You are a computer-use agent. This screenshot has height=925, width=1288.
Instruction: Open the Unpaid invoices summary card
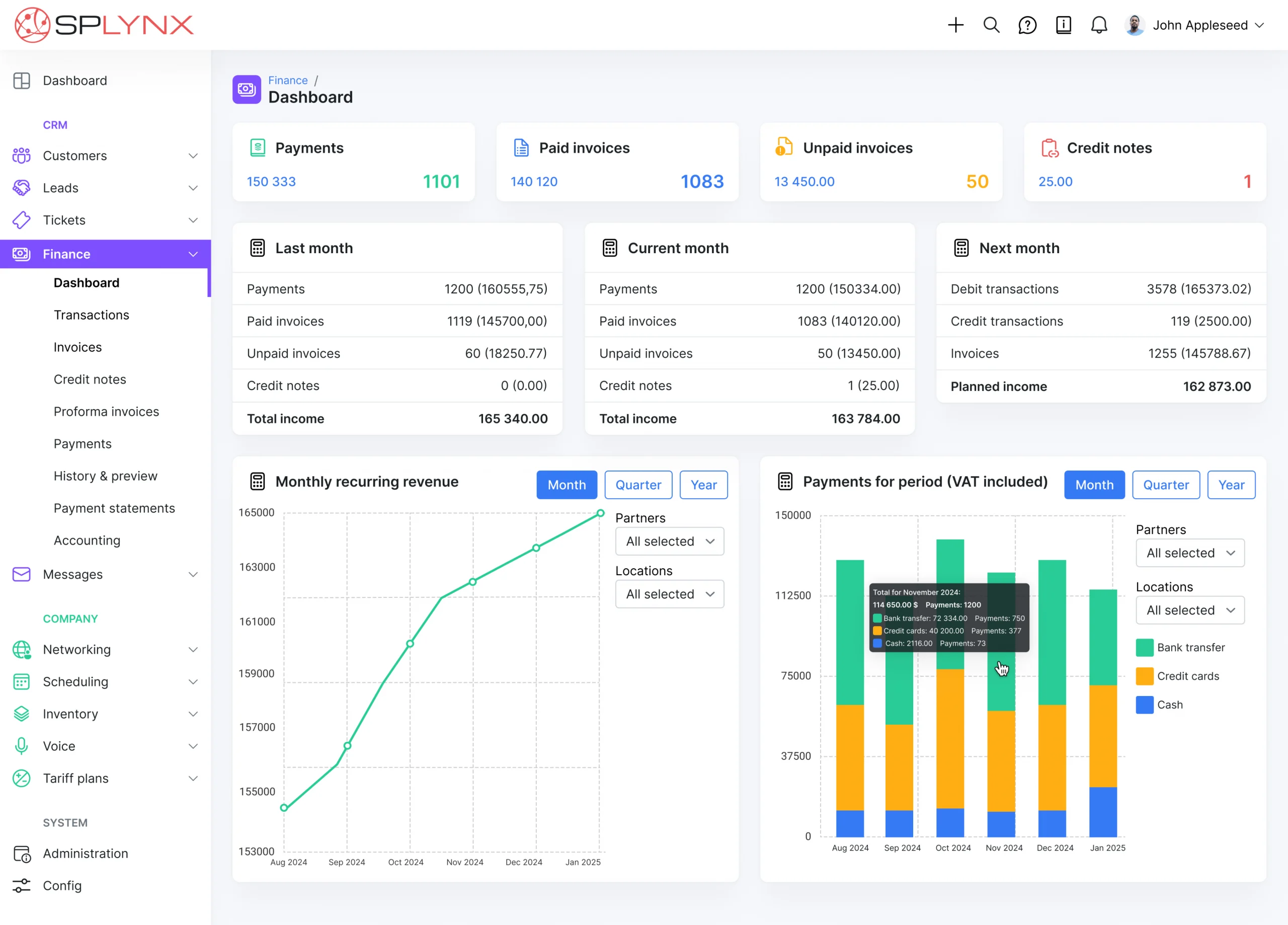tap(881, 163)
